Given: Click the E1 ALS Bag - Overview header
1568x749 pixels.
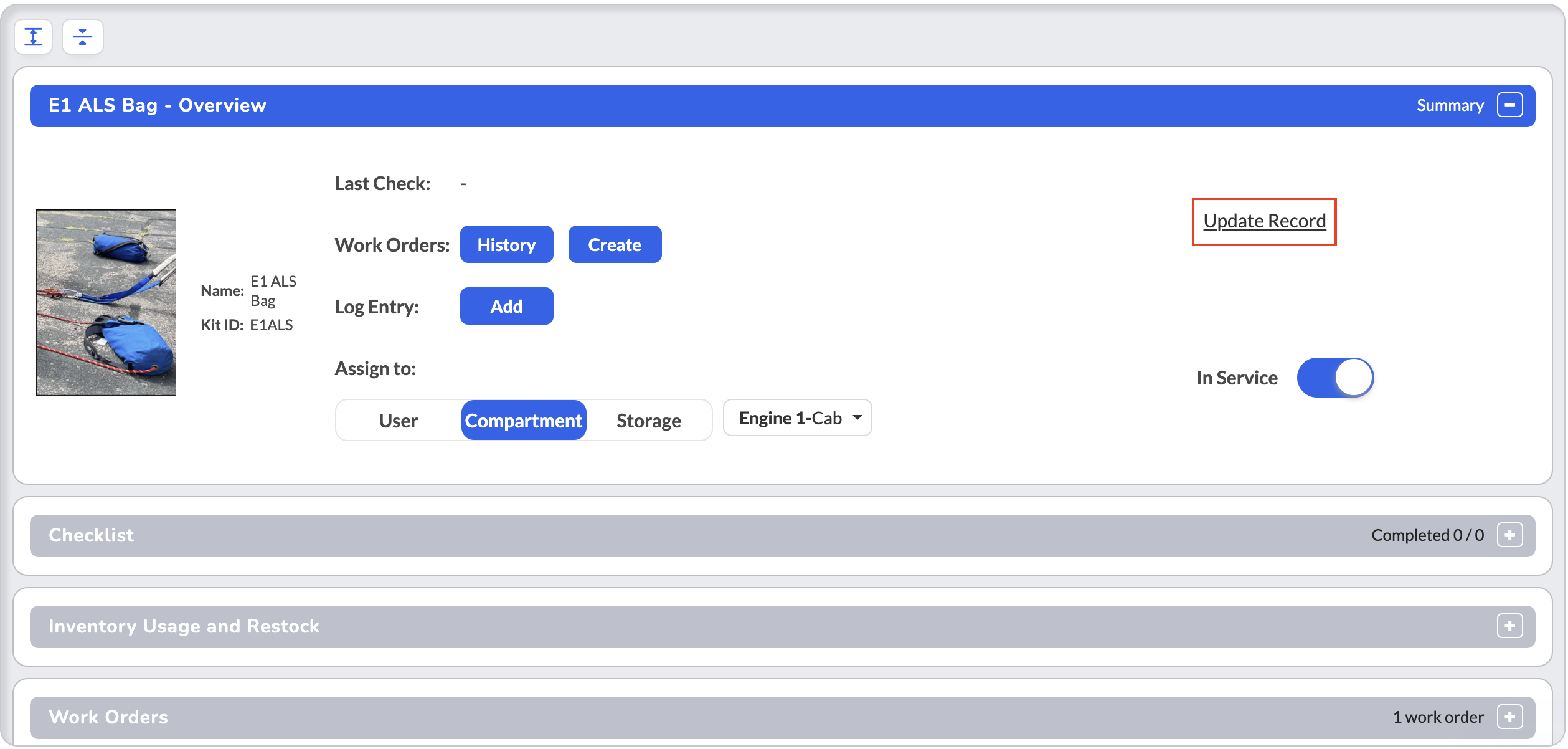Looking at the screenshot, I should pyautogui.click(x=782, y=106).
